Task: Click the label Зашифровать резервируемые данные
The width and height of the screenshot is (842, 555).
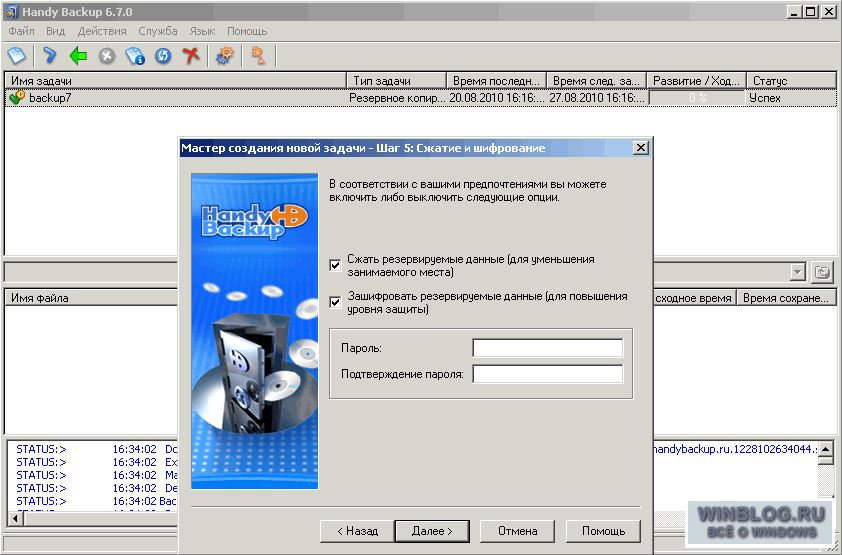Action: [487, 303]
